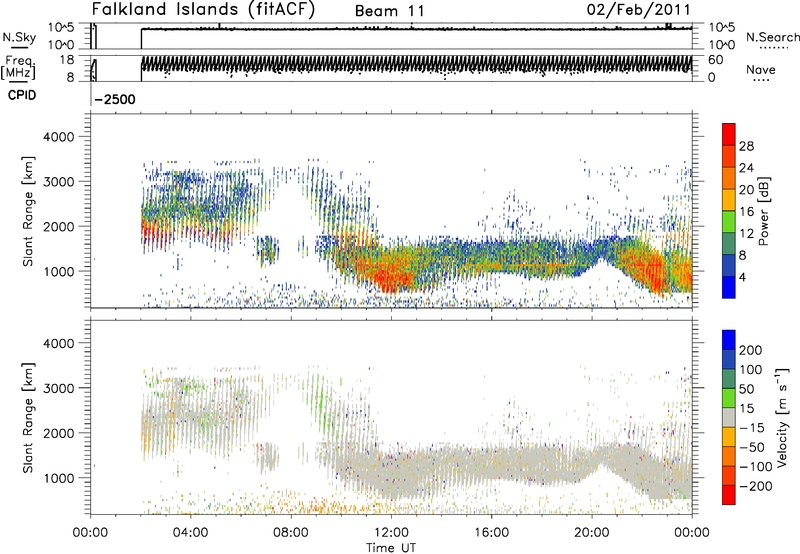Click the 'Beam 11' label
Screen dimensions: 800x554
(x=389, y=11)
